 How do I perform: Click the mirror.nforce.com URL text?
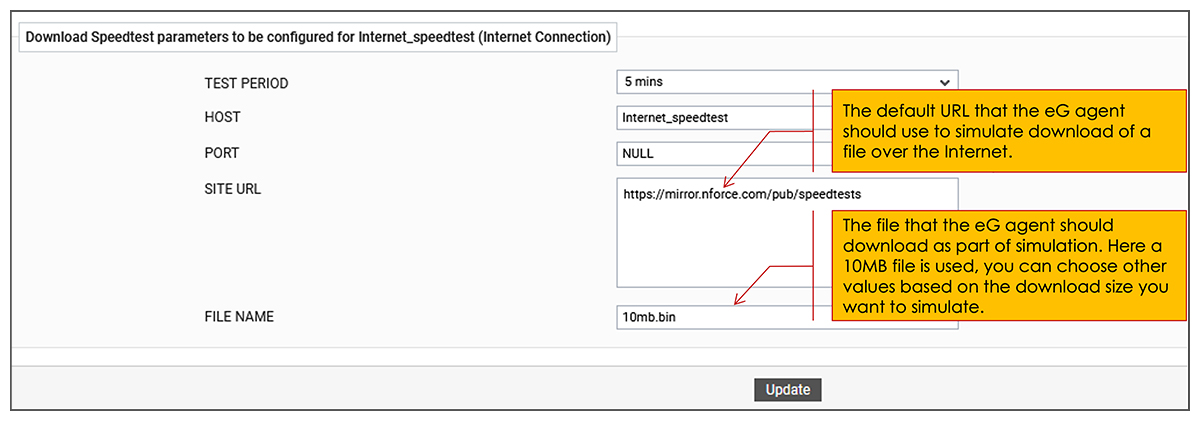[741, 195]
